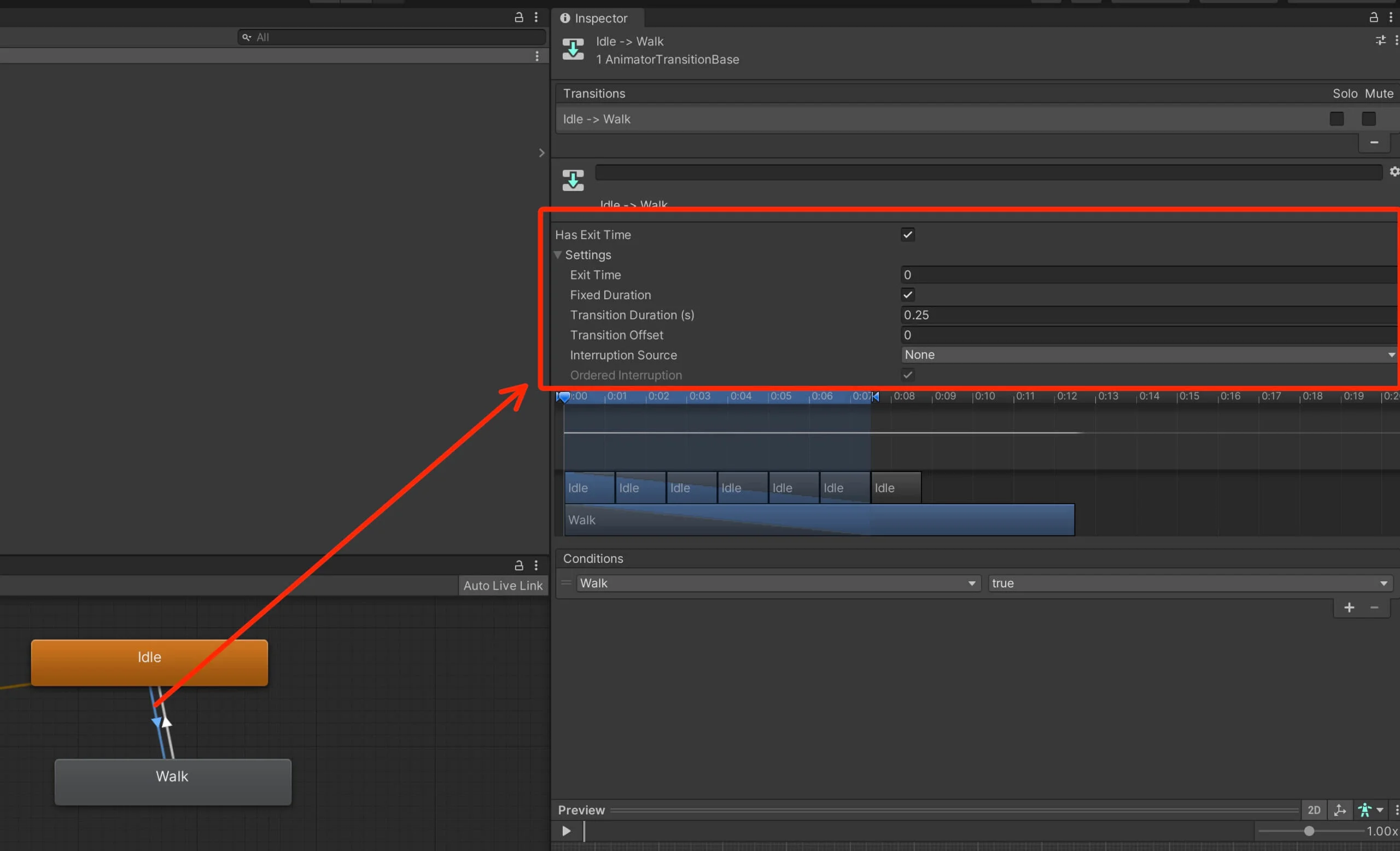Open Animator panel three-dot menu

click(x=536, y=566)
